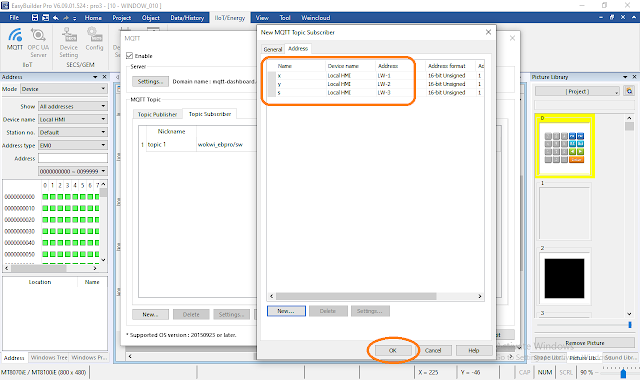Open the quick access toolbar customize arrow
Screen dimensions: 640x380
(74, 18)
